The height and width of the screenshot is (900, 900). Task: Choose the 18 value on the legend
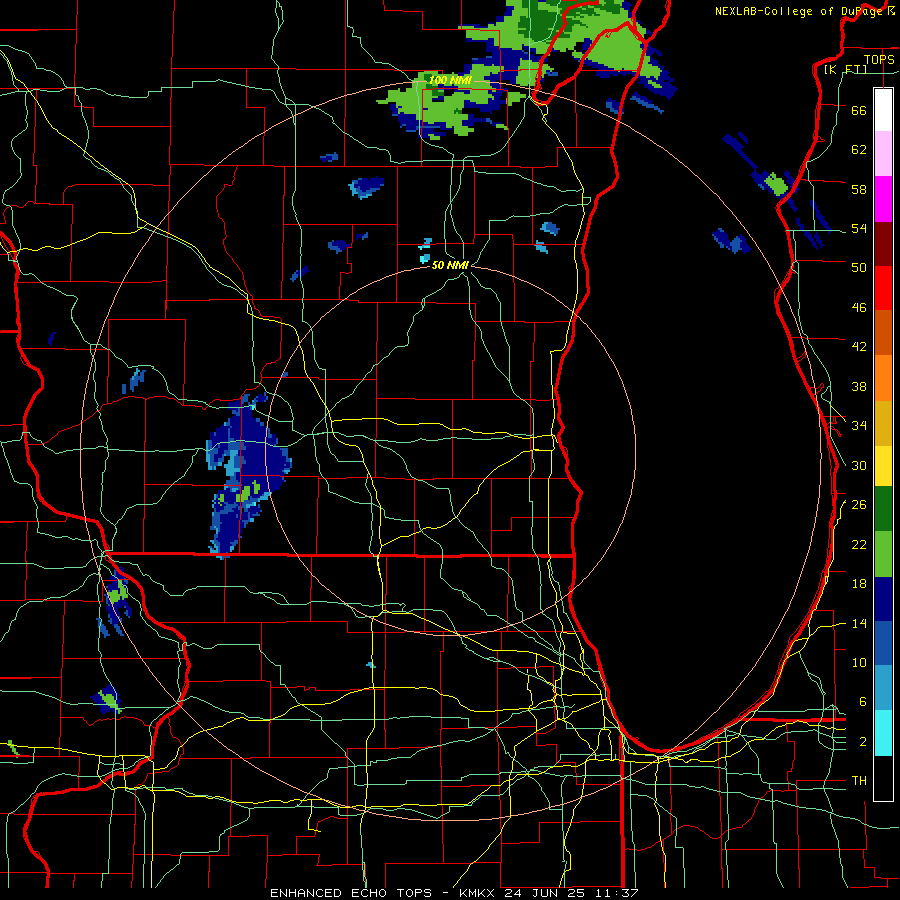click(859, 584)
